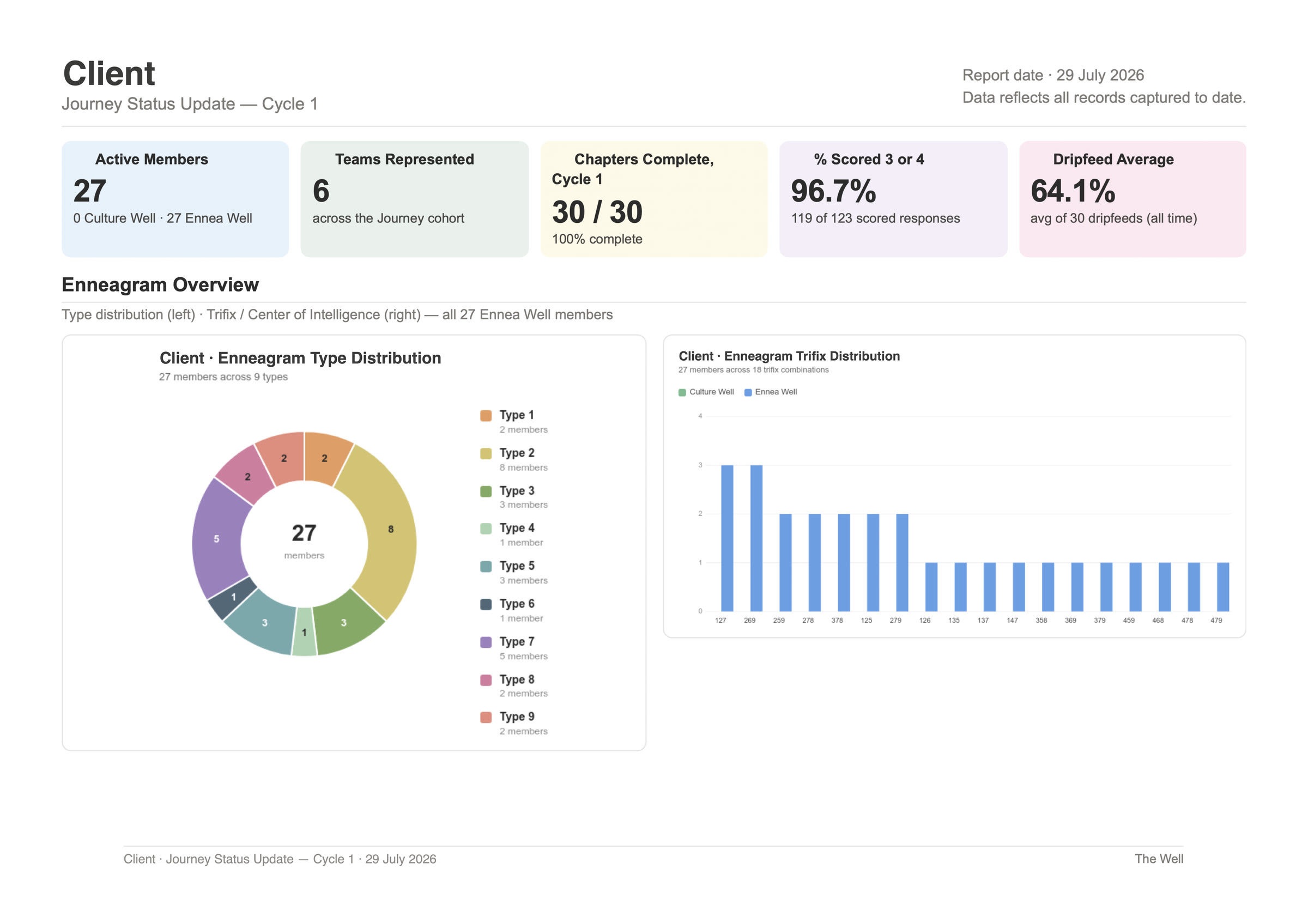Toggle the Culture Well legend entry

click(706, 392)
